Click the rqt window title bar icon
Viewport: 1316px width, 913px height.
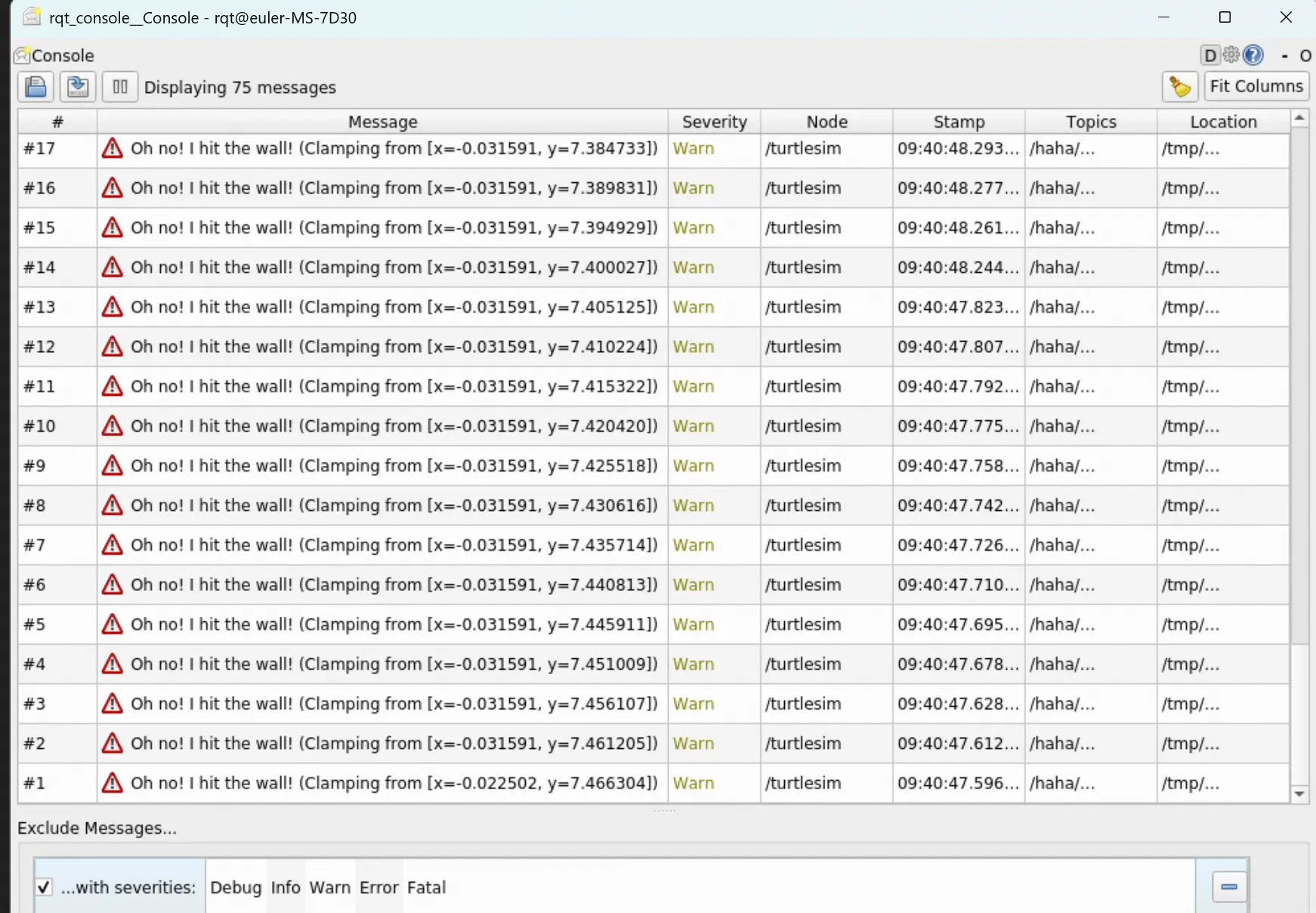click(x=32, y=17)
